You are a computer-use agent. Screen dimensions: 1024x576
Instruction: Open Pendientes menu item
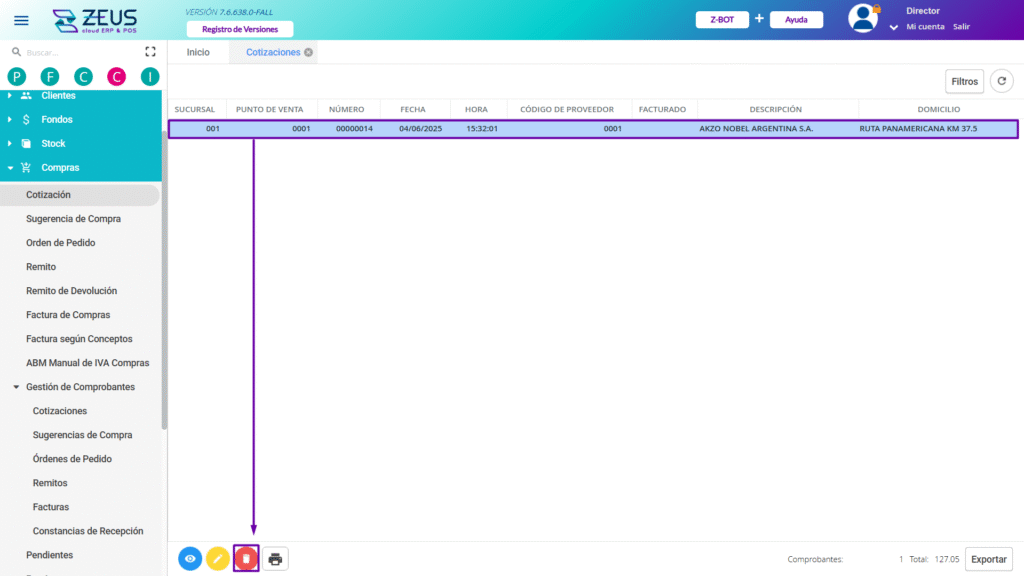click(x=50, y=555)
